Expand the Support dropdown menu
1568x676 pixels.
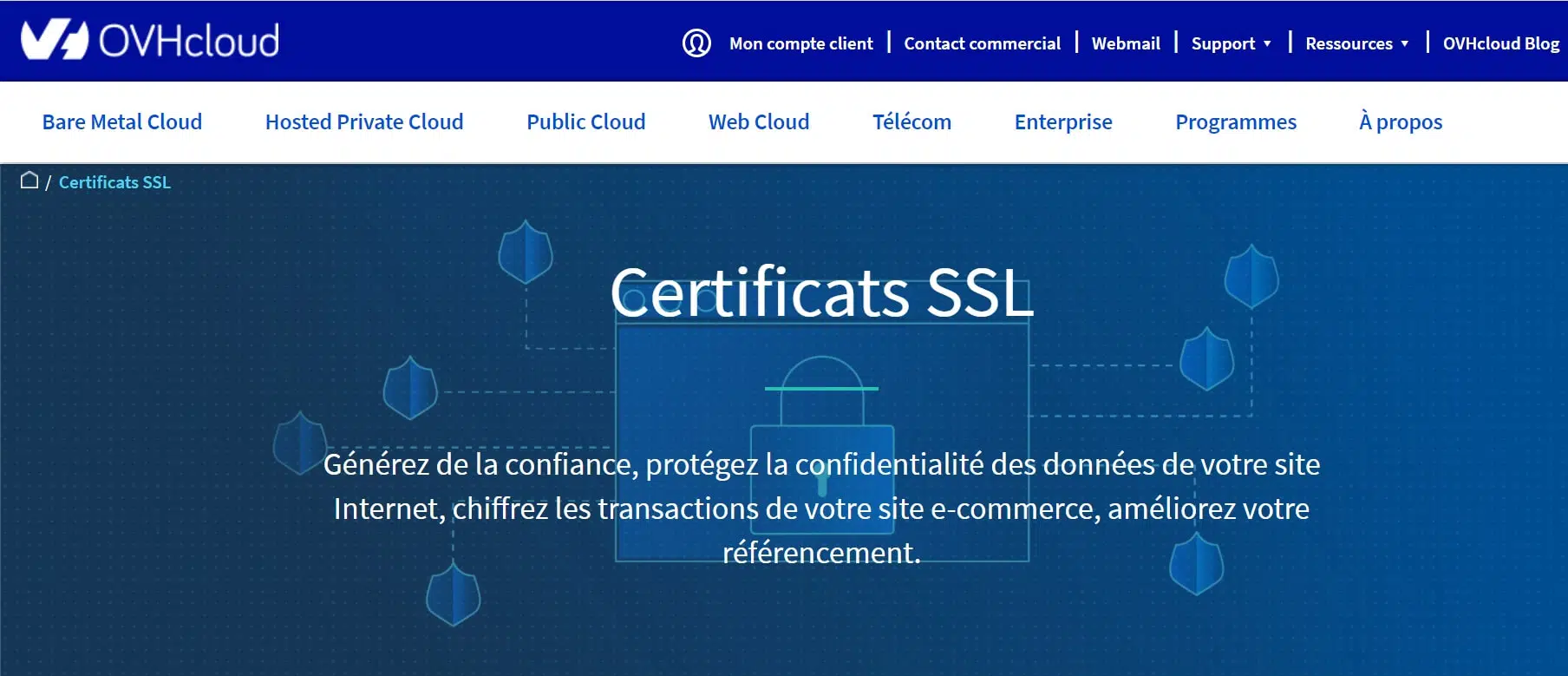1231,43
